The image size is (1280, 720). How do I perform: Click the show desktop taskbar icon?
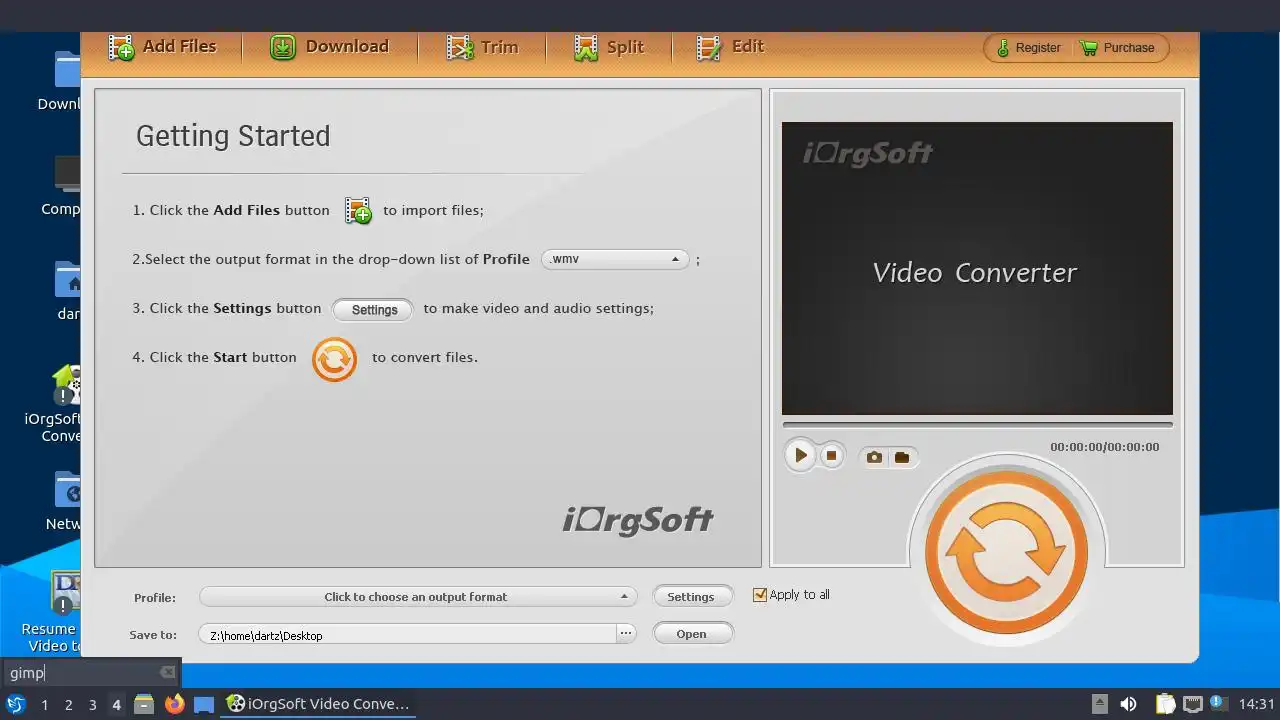coord(204,704)
